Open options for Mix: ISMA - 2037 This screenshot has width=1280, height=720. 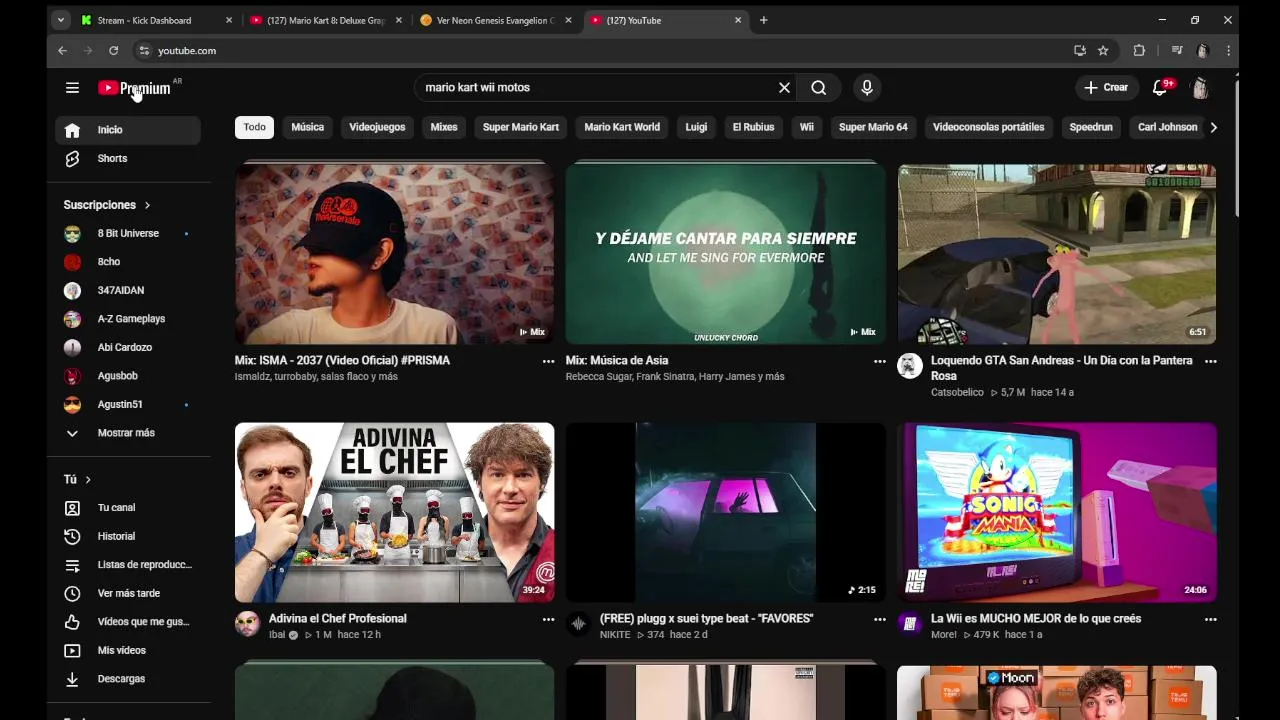(x=548, y=362)
